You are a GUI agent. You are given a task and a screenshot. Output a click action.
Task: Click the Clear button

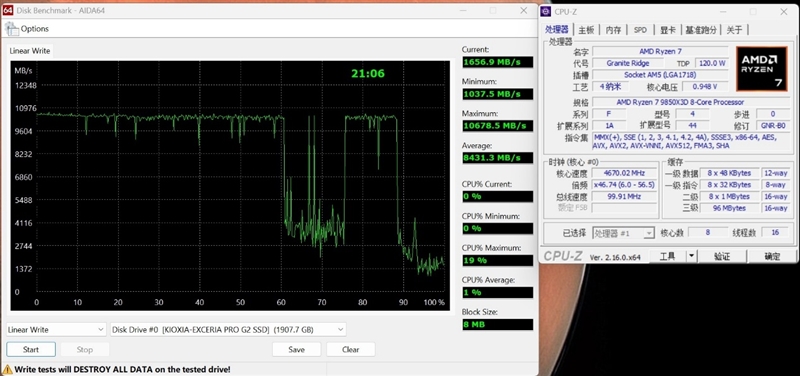pyautogui.click(x=351, y=349)
